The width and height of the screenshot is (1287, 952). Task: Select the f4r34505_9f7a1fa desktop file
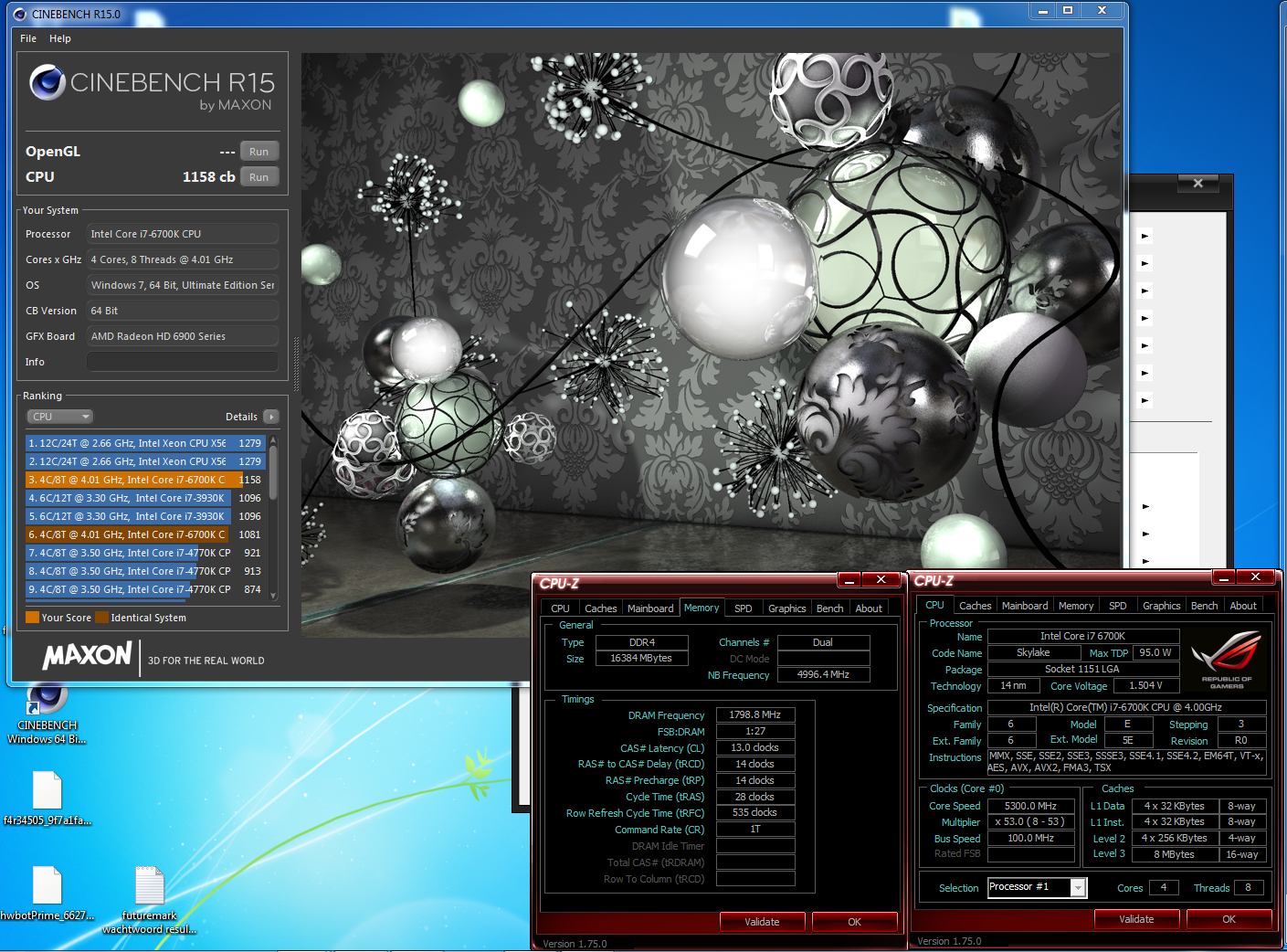47,798
